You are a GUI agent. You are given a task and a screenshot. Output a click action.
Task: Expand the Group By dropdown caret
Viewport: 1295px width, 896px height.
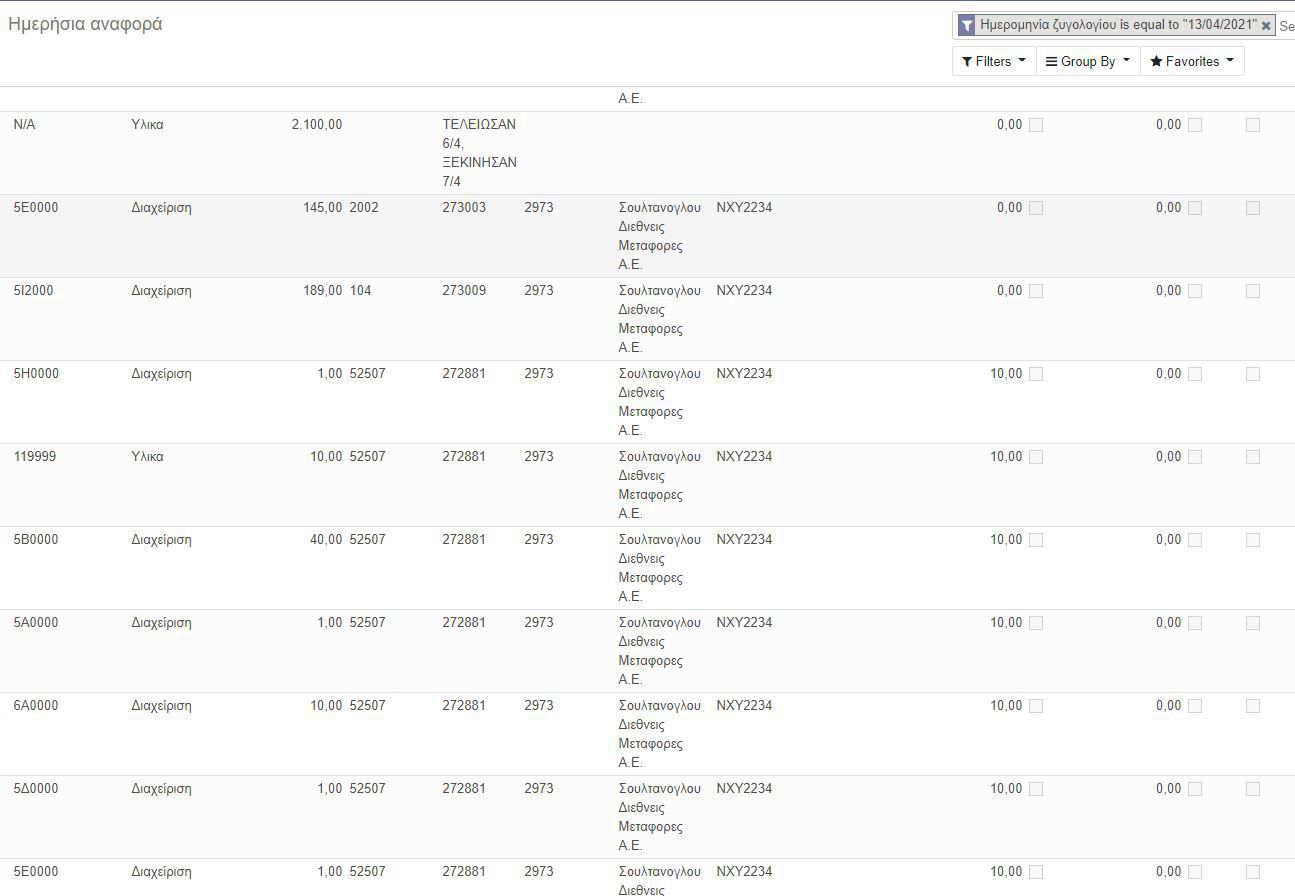tap(1126, 60)
